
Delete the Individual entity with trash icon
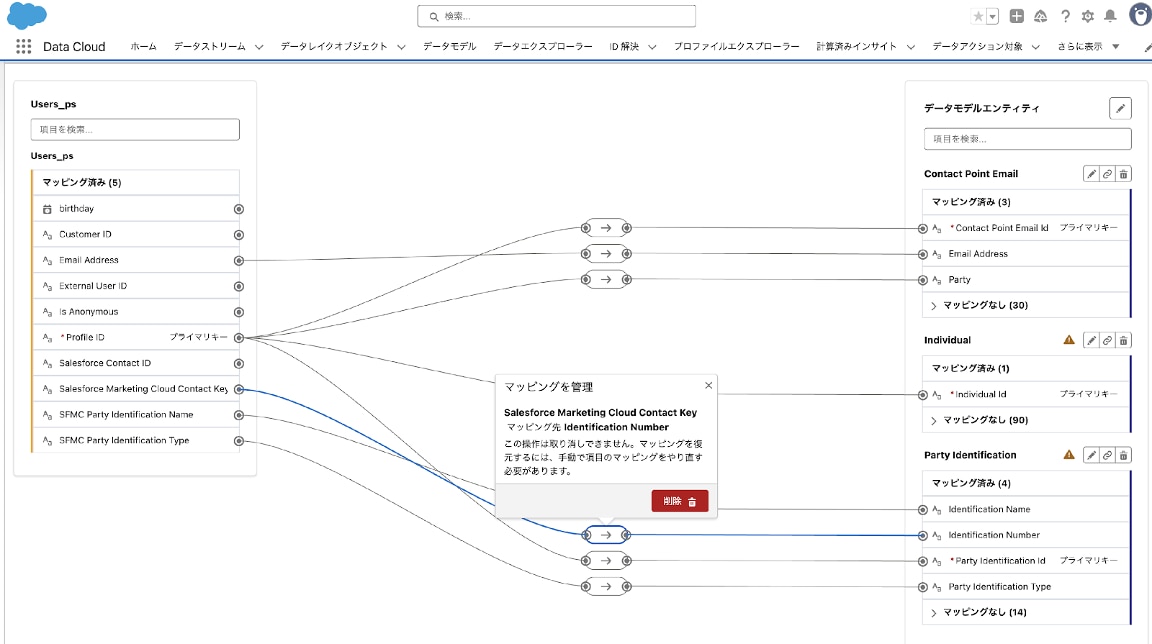coord(1123,340)
